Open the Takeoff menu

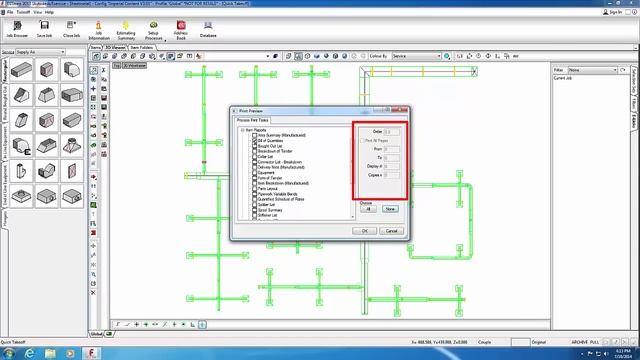(x=23, y=12)
